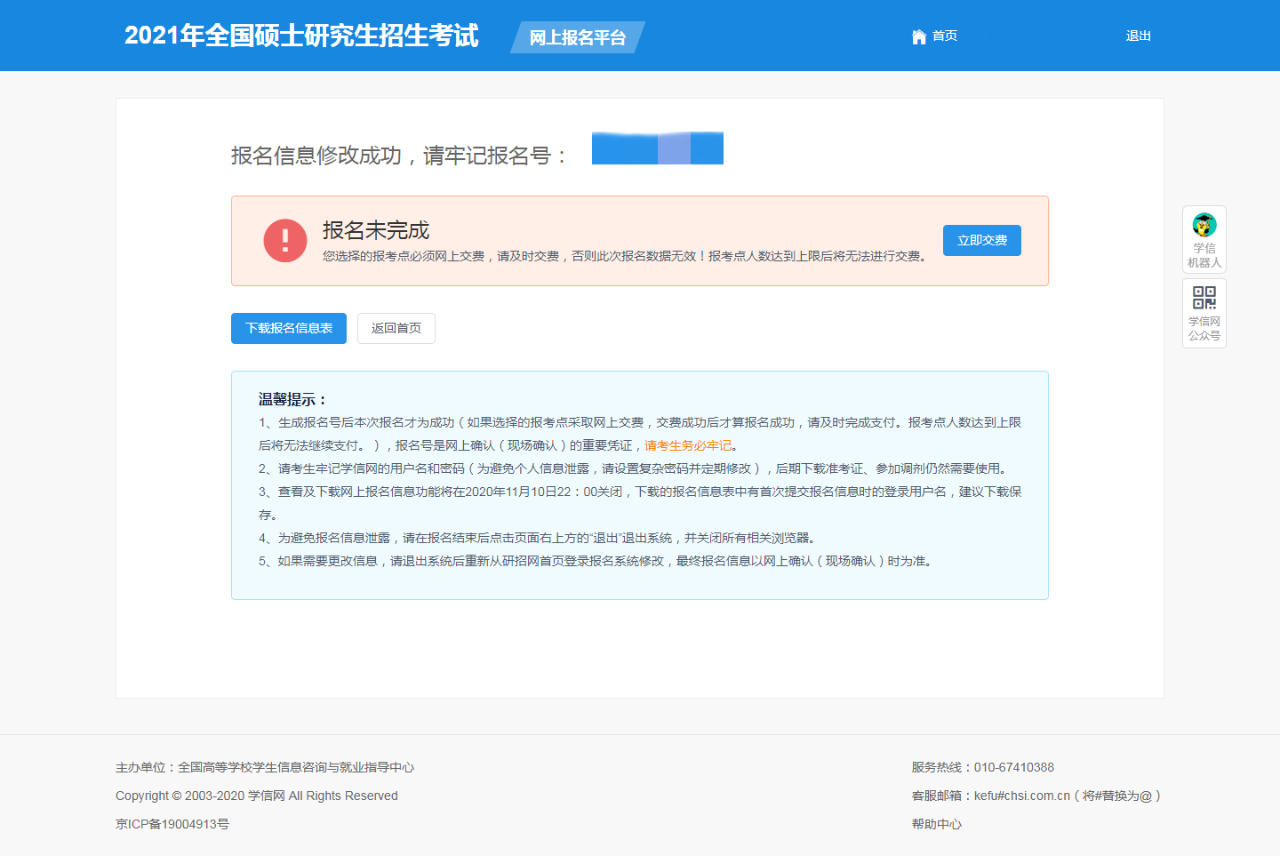Click the red exclamation warning icon
This screenshot has height=856, width=1280.
click(x=283, y=240)
